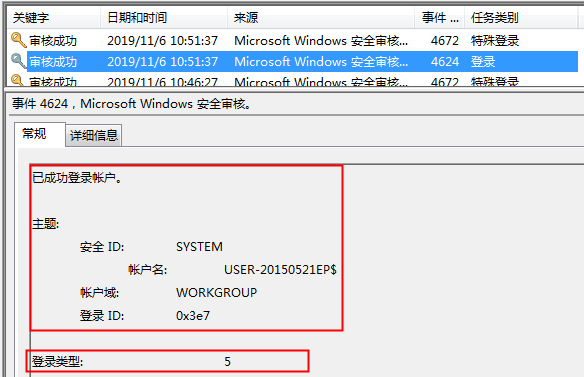The image size is (584, 377).
Task: Click the SYSTEM value
Action: [199, 247]
